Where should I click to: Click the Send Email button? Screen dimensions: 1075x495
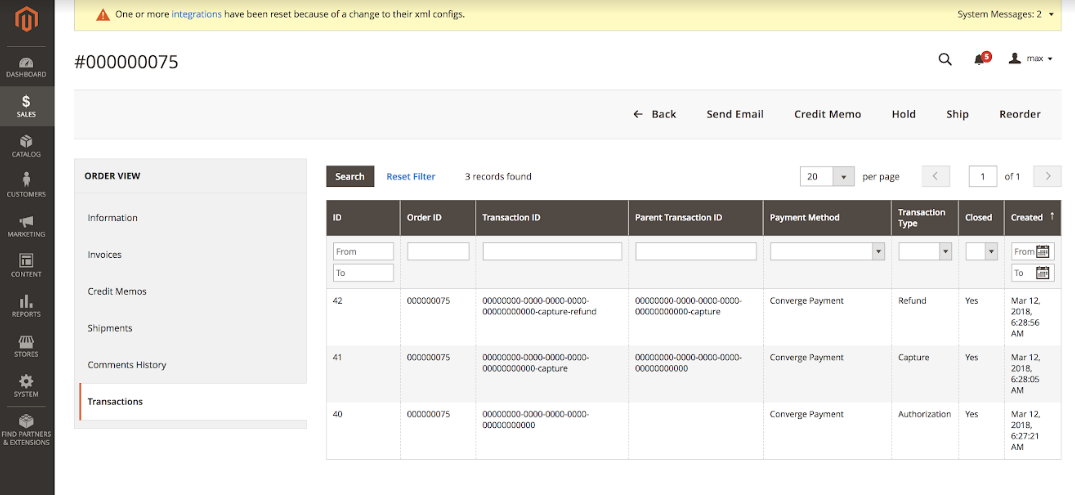(x=735, y=114)
